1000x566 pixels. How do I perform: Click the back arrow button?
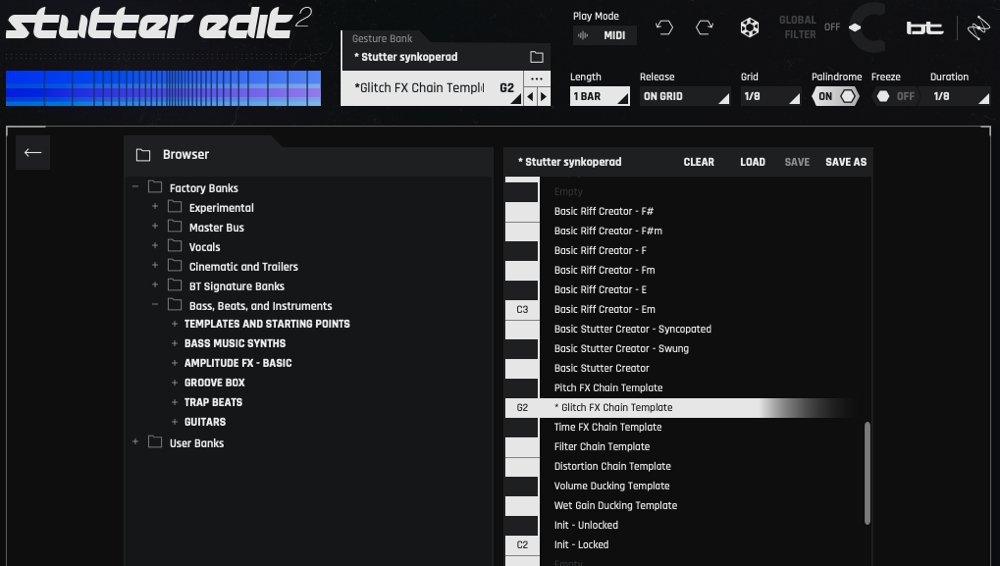point(33,153)
